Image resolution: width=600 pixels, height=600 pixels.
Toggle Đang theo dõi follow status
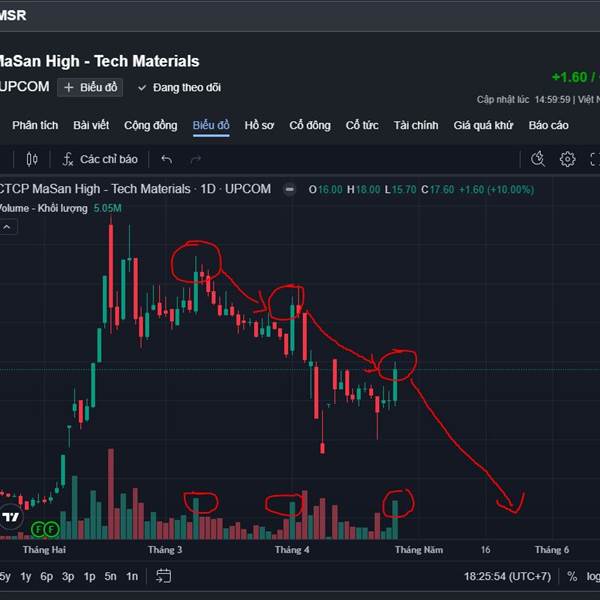pos(179,88)
